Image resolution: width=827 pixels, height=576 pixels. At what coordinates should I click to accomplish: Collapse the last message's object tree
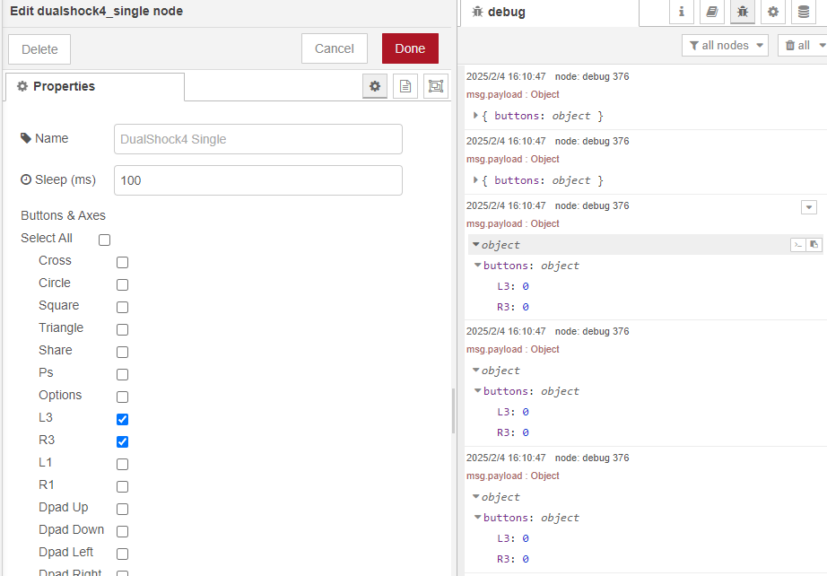click(x=476, y=497)
